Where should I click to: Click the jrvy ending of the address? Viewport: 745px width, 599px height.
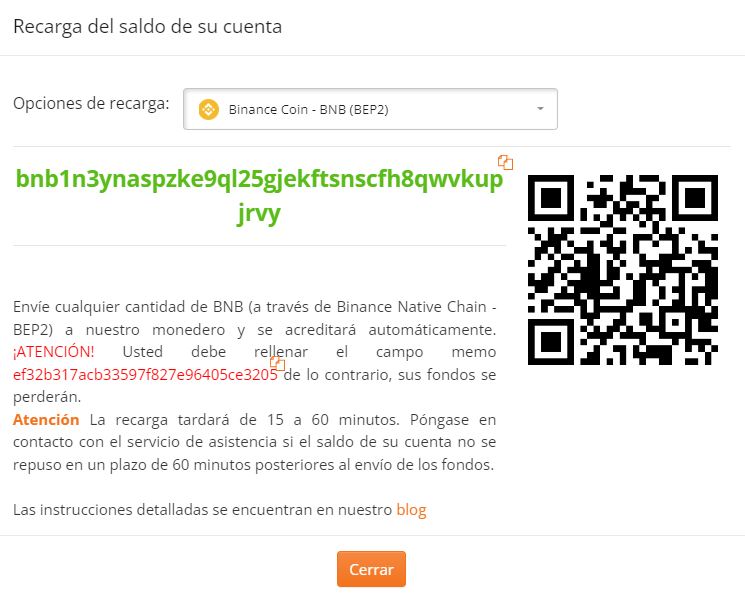coord(259,213)
